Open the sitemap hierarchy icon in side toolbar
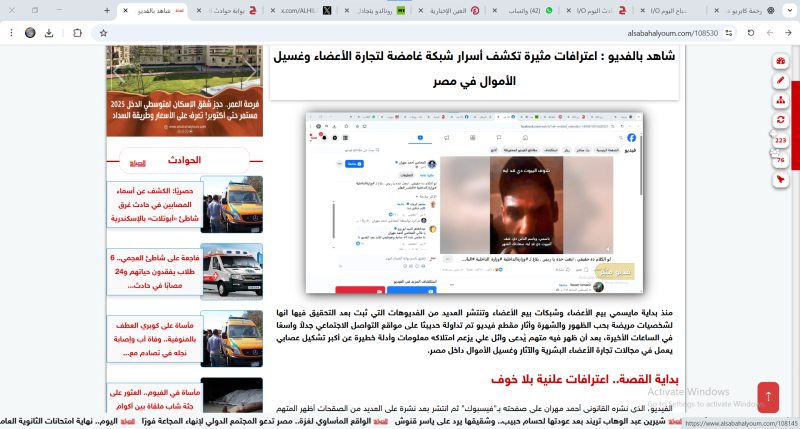The height and width of the screenshot is (429, 800). [x=781, y=100]
